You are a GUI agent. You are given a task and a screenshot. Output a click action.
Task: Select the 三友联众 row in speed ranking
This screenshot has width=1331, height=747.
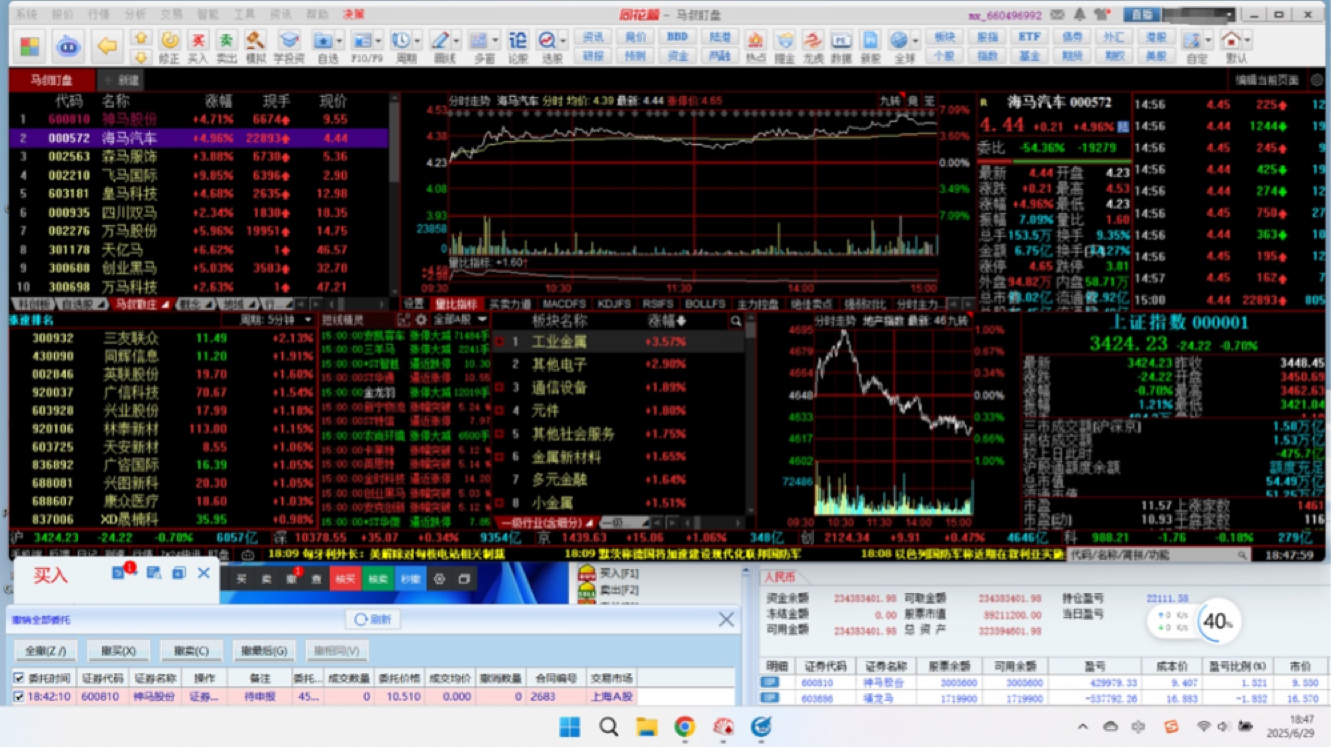tap(164, 338)
